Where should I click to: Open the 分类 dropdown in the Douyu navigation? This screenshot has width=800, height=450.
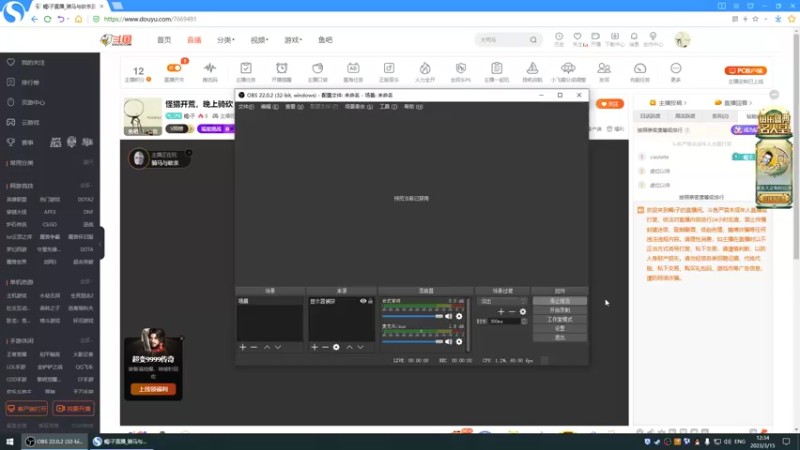click(226, 40)
